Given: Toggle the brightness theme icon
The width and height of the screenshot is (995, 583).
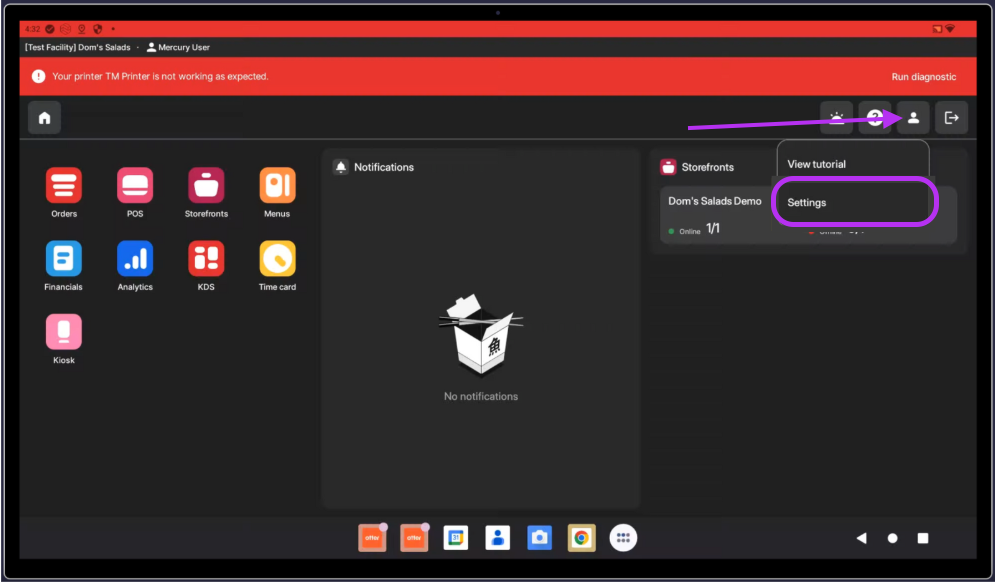Looking at the screenshot, I should click(836, 118).
